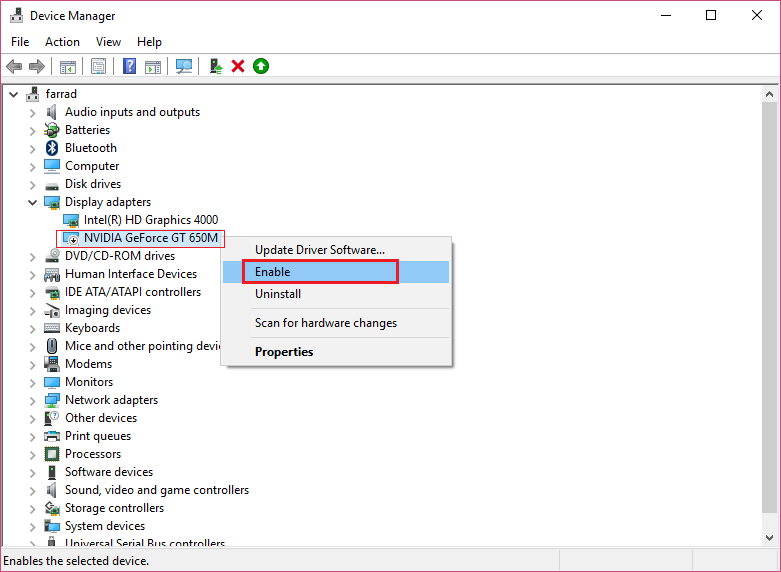Screen dimensions: 781x572
Task: Maximize the Device Manager window
Action: 711,15
